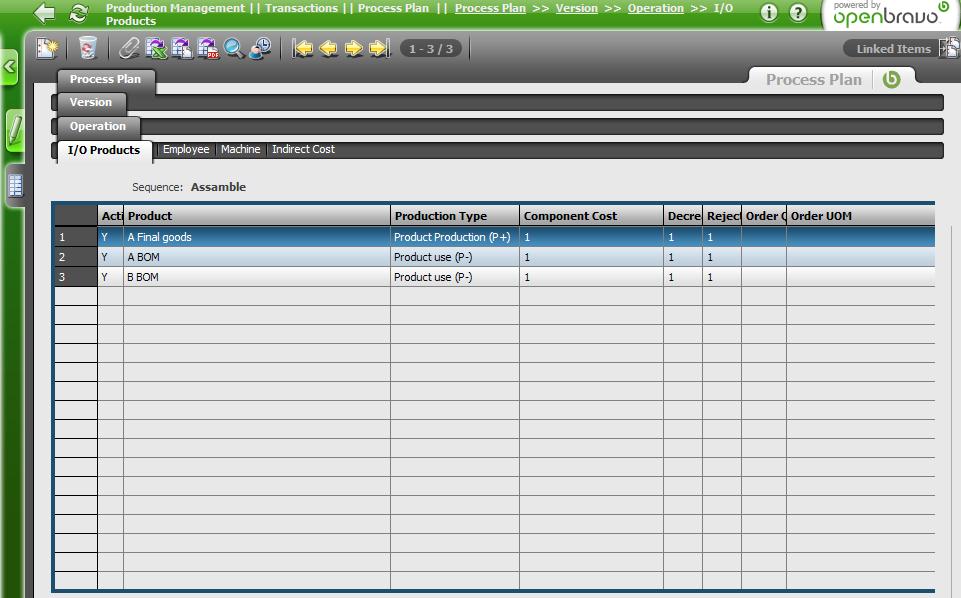Select the Machine tab
Screen dimensions: 961x598
240,149
